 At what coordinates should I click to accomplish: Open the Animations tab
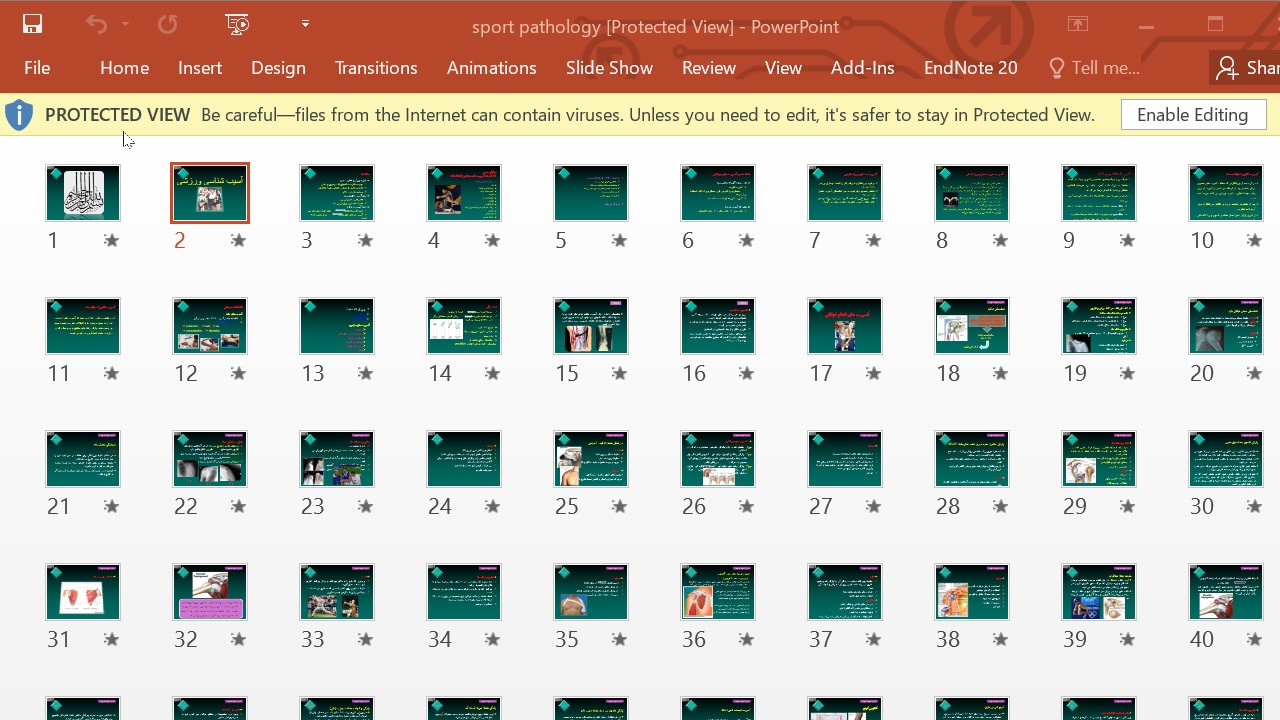click(x=491, y=68)
